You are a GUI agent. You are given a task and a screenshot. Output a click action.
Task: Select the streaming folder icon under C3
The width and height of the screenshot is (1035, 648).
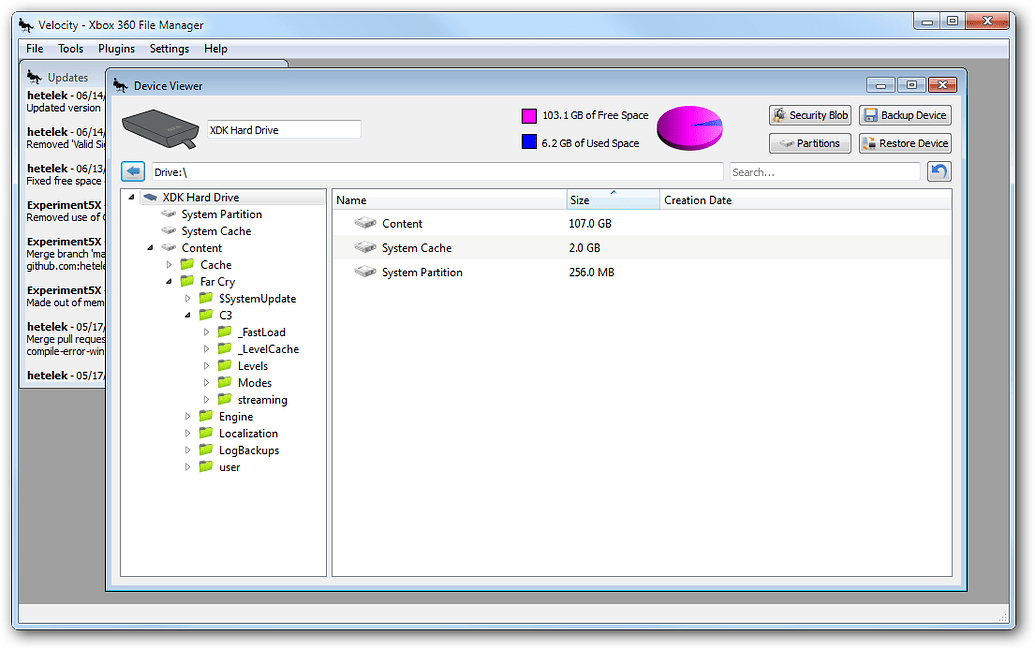223,399
